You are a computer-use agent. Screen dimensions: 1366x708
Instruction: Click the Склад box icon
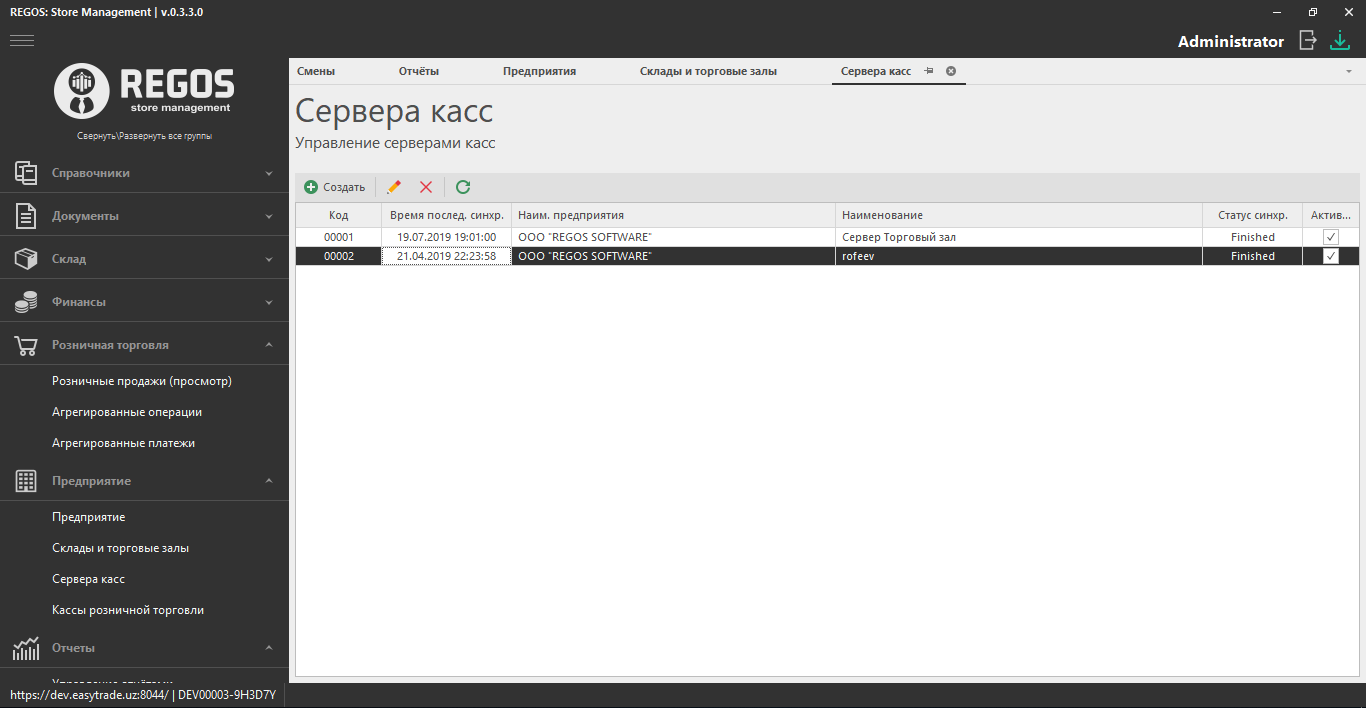pos(26,258)
